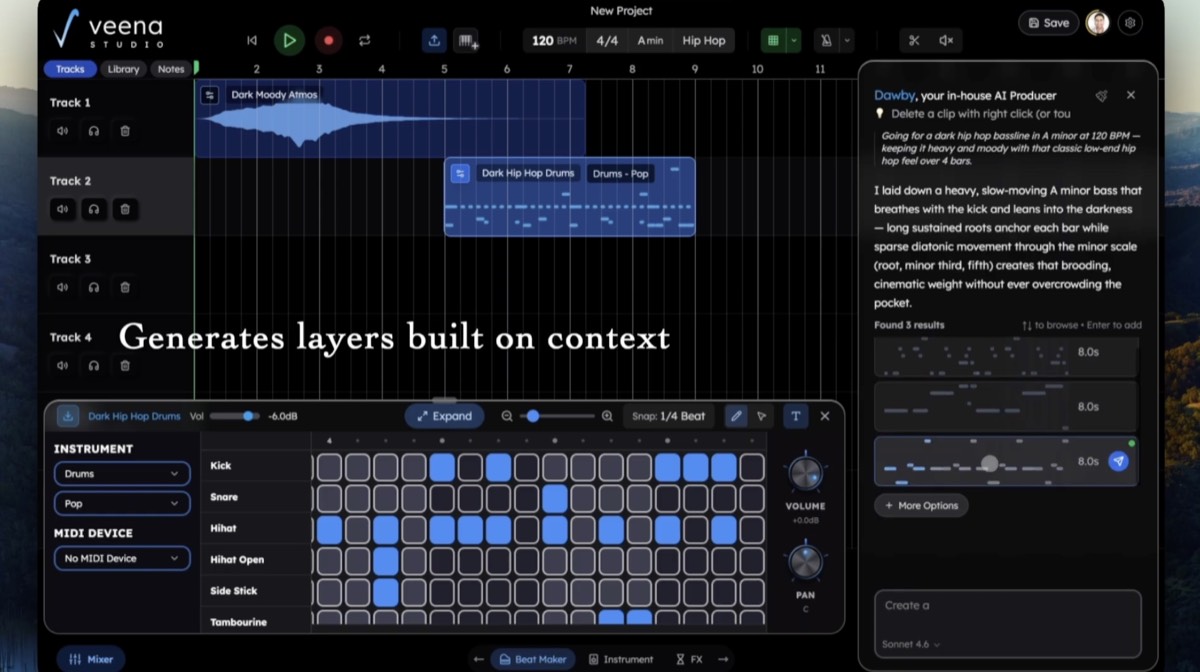Viewport: 1200px width, 672px height.
Task: Mute Track 2 with its speaker icon
Action: tap(62, 209)
